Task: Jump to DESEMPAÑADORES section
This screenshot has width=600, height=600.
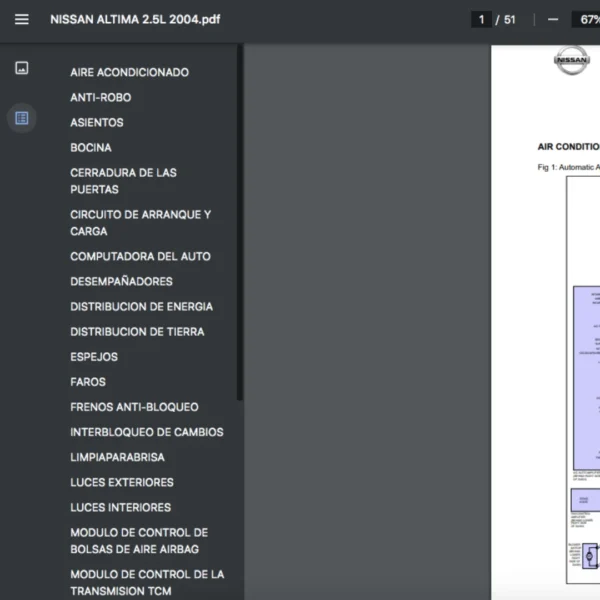Action: (x=121, y=282)
